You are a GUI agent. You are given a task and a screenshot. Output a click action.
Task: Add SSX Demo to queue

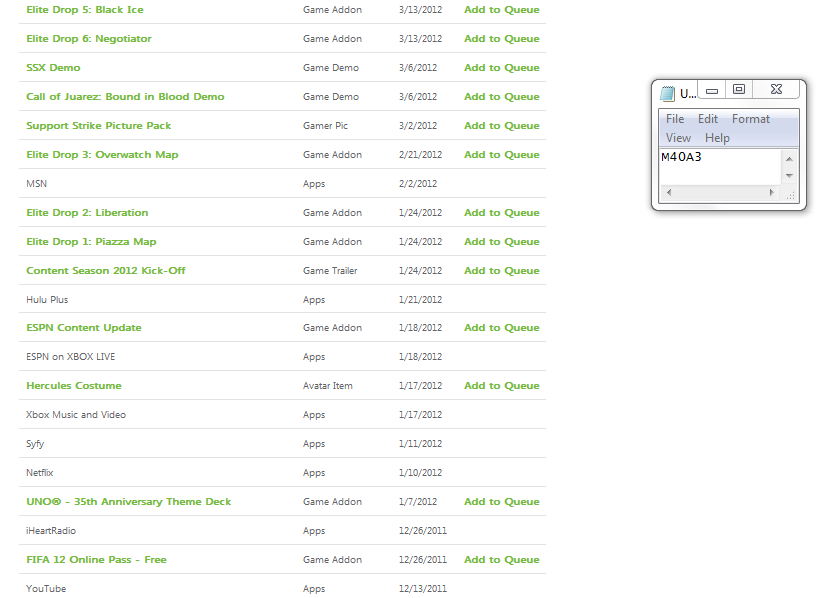click(502, 68)
